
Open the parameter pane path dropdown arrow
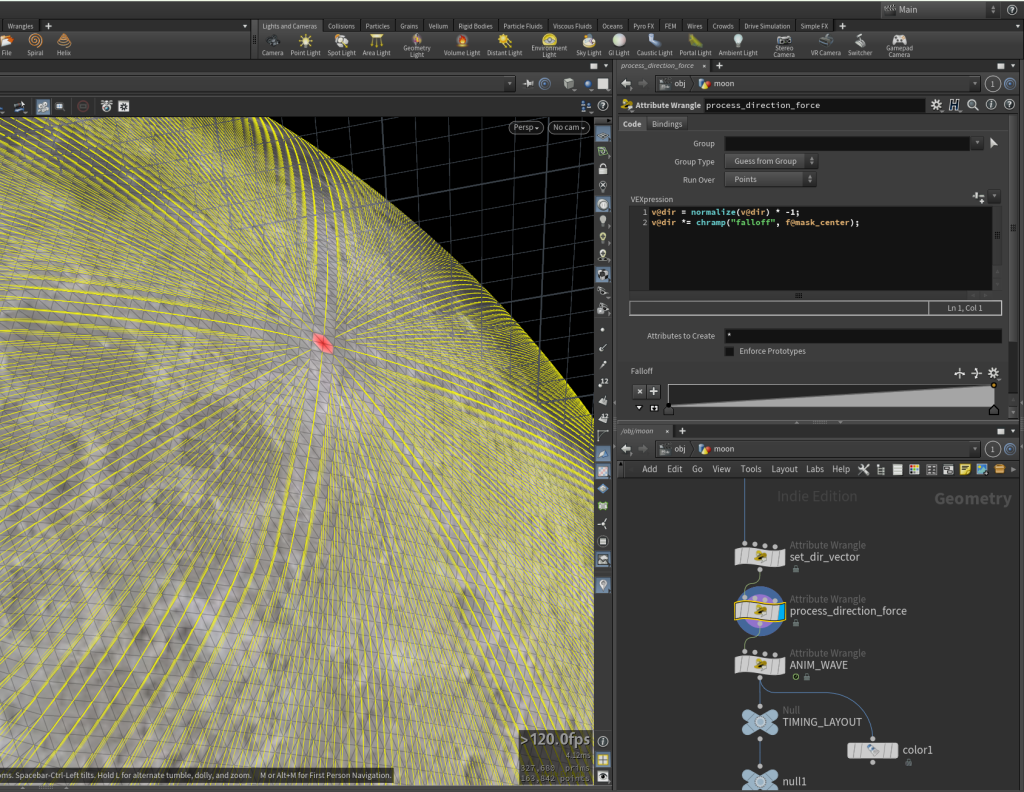click(975, 84)
